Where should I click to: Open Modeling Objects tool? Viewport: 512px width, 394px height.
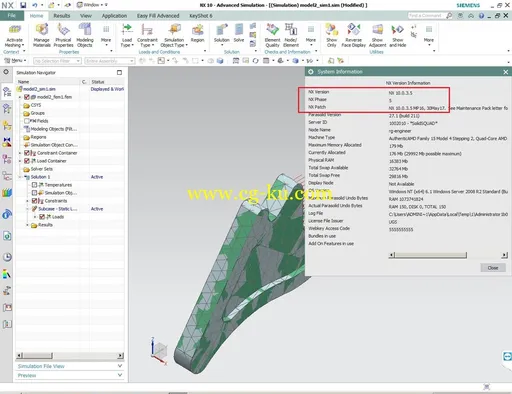pos(85,29)
